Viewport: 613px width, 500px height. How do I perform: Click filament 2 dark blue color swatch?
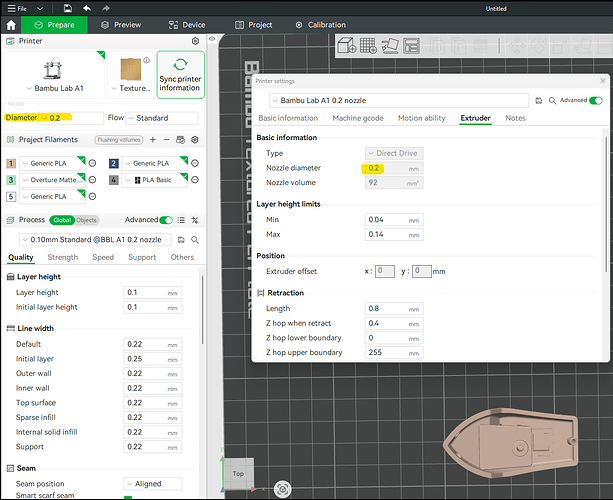[113, 163]
